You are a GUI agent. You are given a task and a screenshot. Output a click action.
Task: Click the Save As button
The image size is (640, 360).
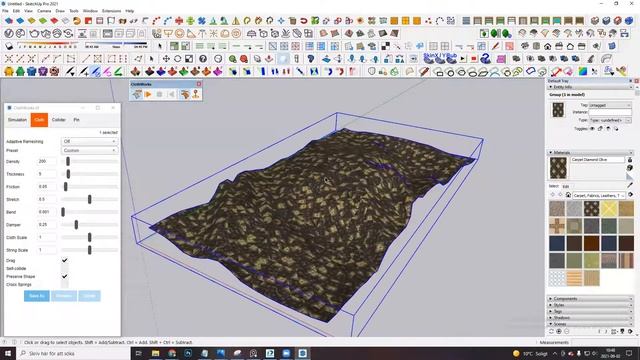[37, 296]
